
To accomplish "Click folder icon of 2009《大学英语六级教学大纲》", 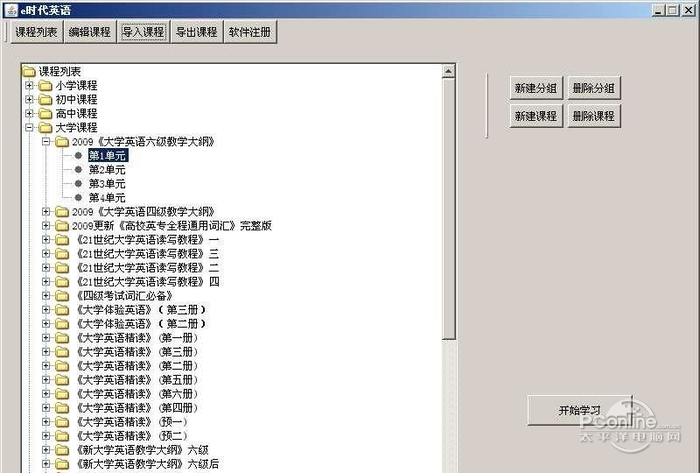I will click(x=62, y=142).
